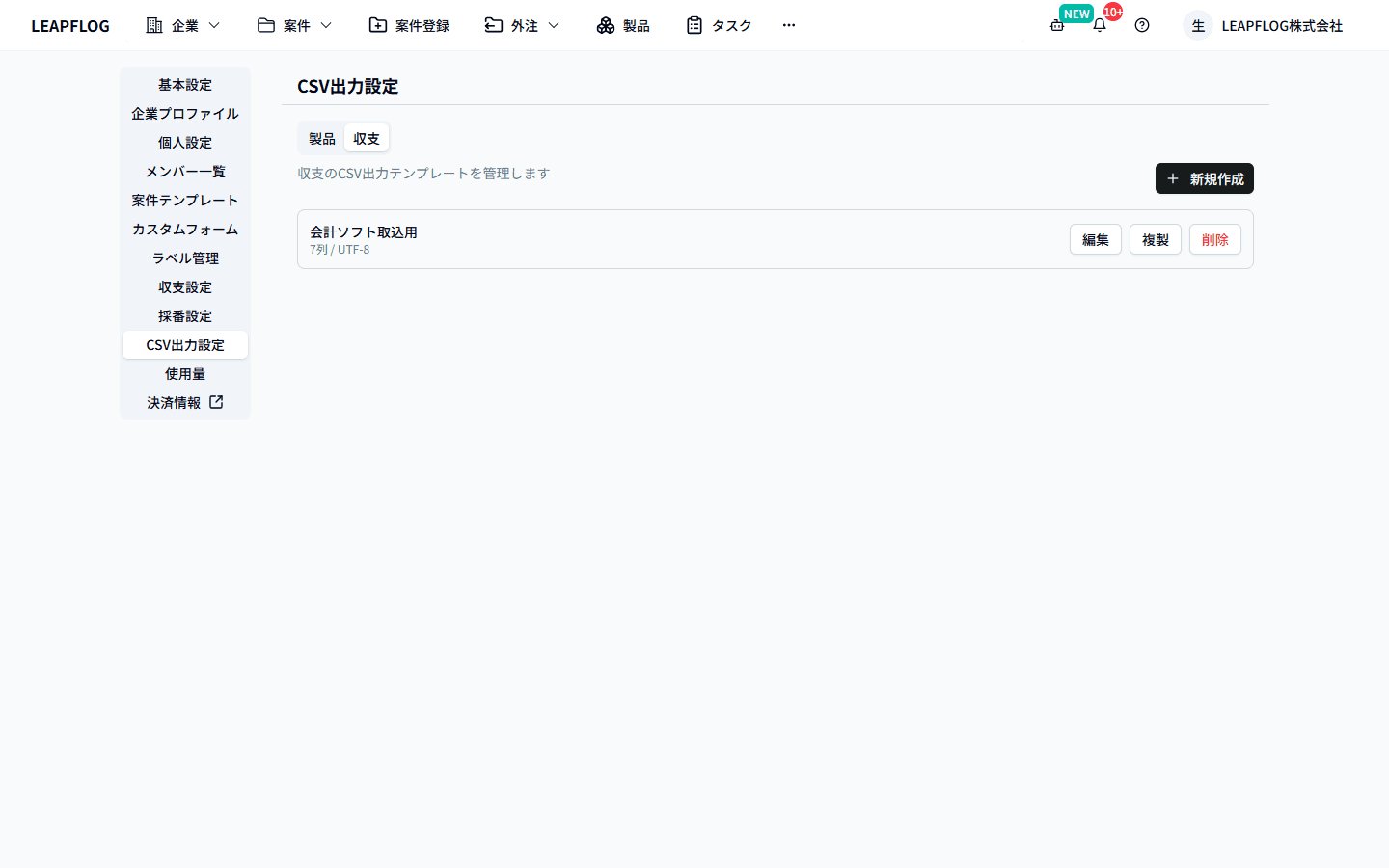This screenshot has width=1389, height=868.
Task: Open 案件テンプレート settings
Action: pos(185,201)
